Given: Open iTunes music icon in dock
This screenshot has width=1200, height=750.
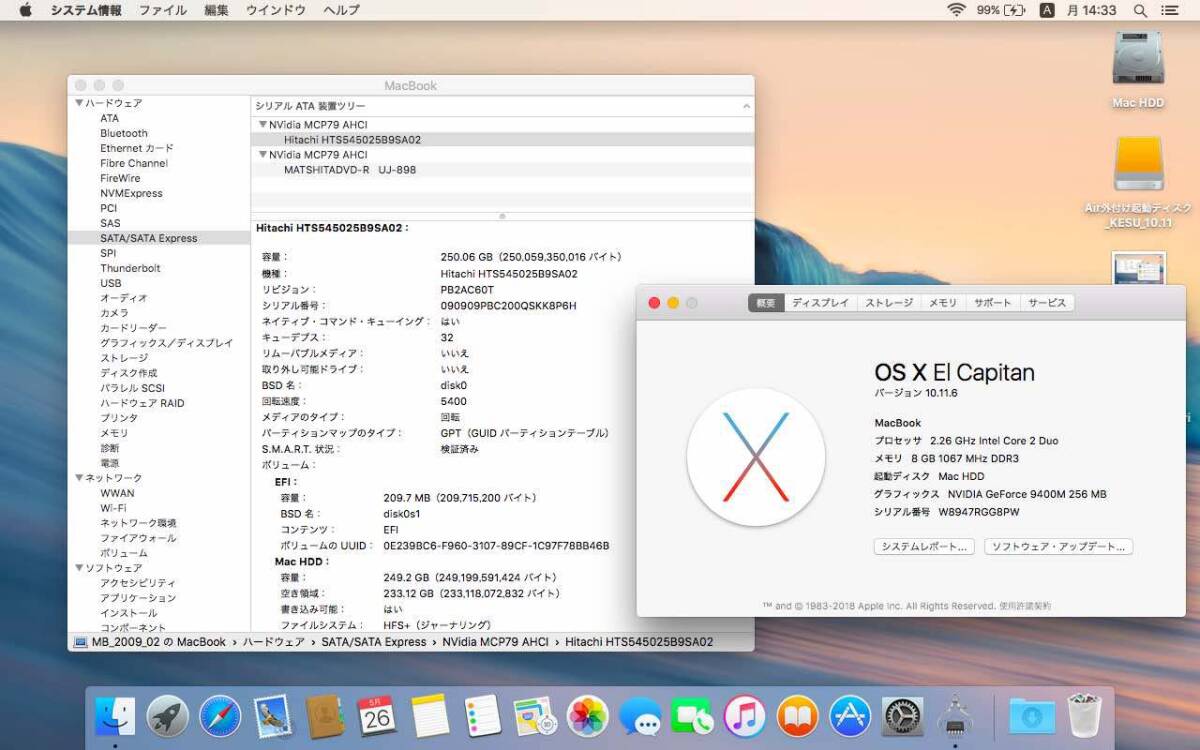Looking at the screenshot, I should [744, 716].
